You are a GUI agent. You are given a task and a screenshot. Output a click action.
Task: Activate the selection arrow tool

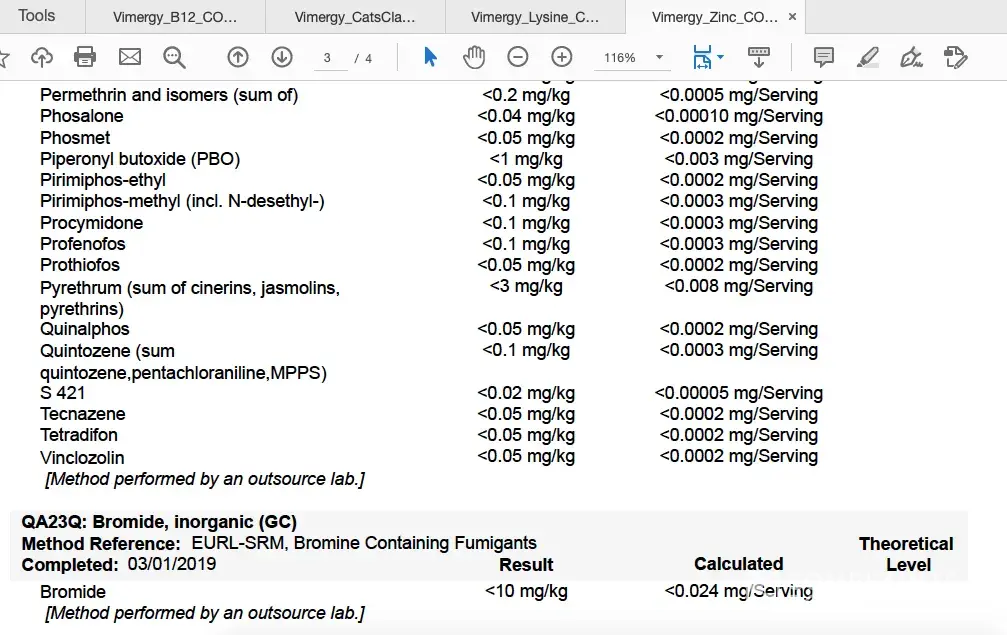click(430, 57)
